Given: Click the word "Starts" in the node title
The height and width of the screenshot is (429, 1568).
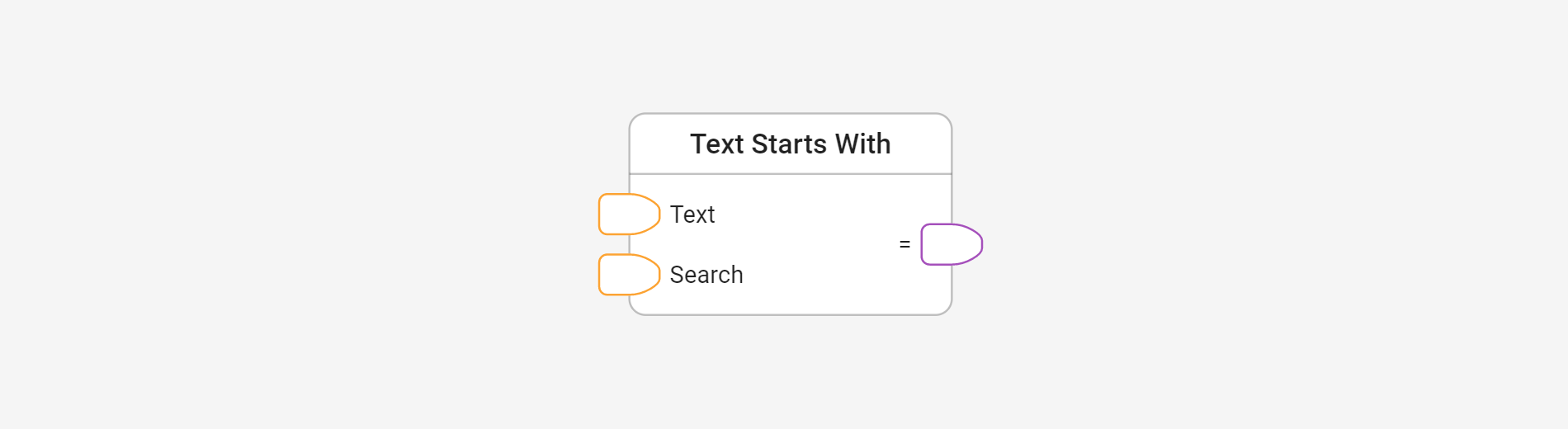Looking at the screenshot, I should pyautogui.click(x=789, y=144).
